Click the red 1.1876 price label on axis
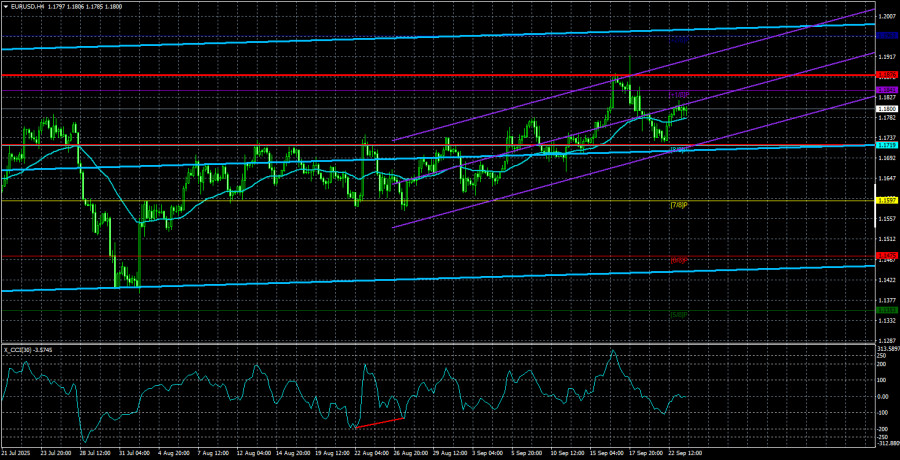The width and height of the screenshot is (900, 460). (x=886, y=75)
